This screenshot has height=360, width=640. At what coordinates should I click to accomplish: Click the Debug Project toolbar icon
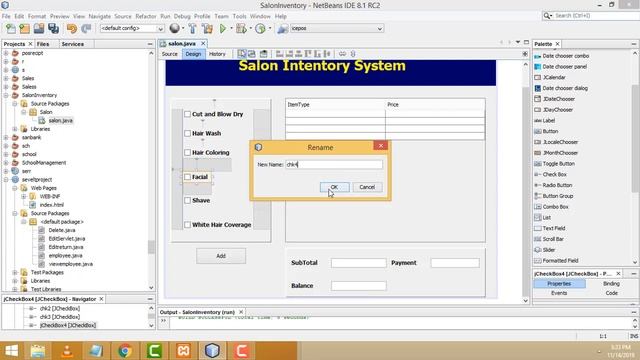pos(241,29)
